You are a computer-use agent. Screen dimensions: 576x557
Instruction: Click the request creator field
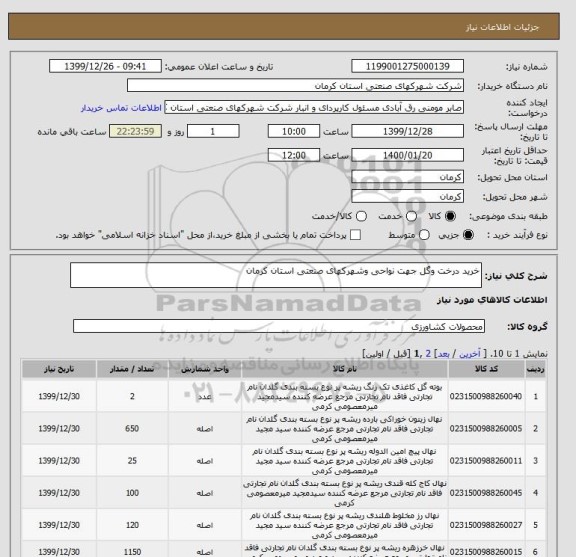point(314,108)
